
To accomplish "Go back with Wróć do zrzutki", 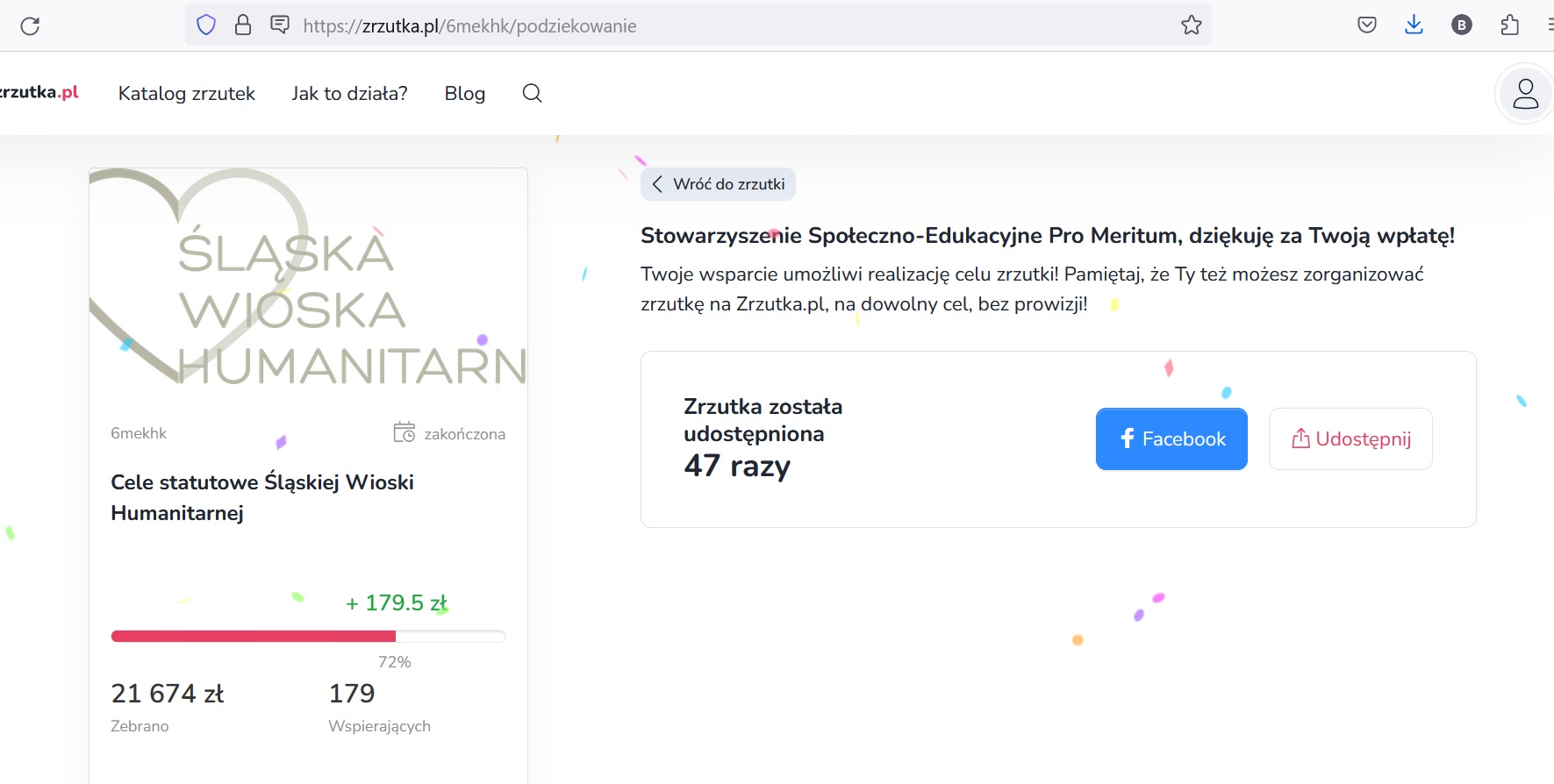I will 718,184.
